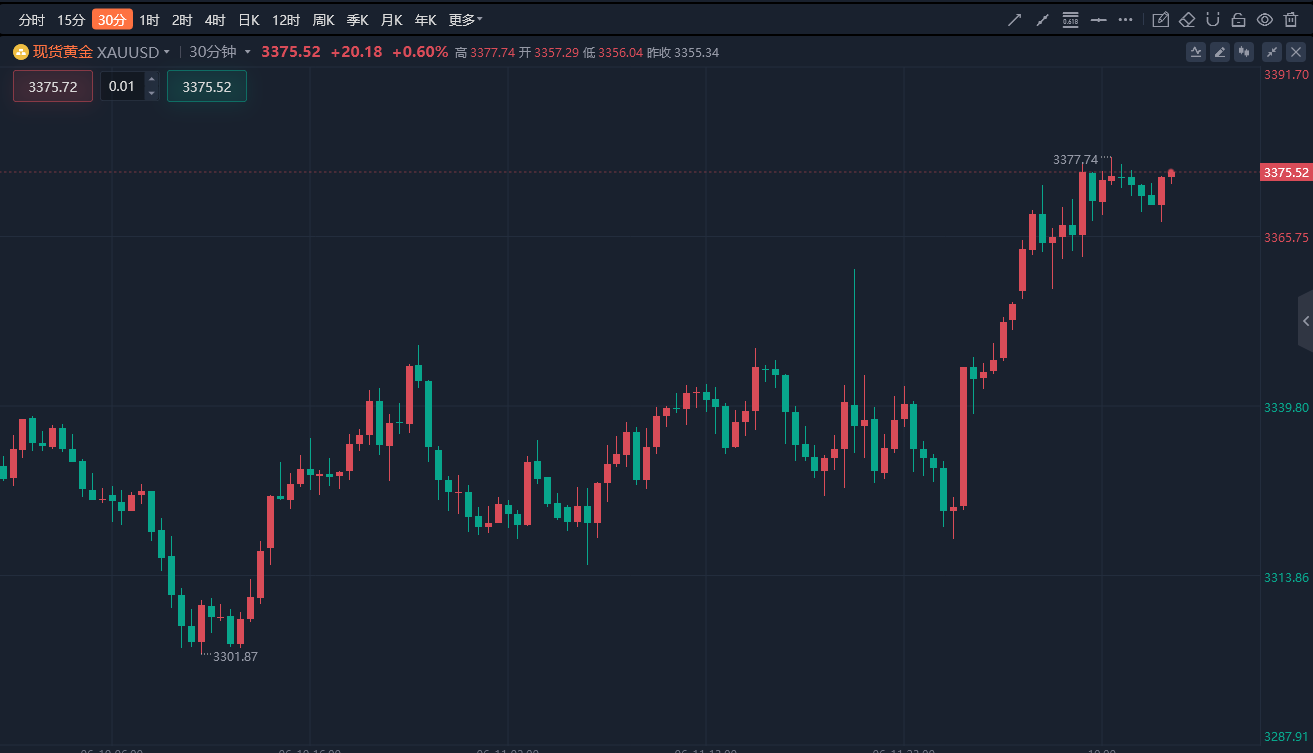1313x753 pixels.
Task: Toggle the drawing lock icon
Action: point(1238,19)
